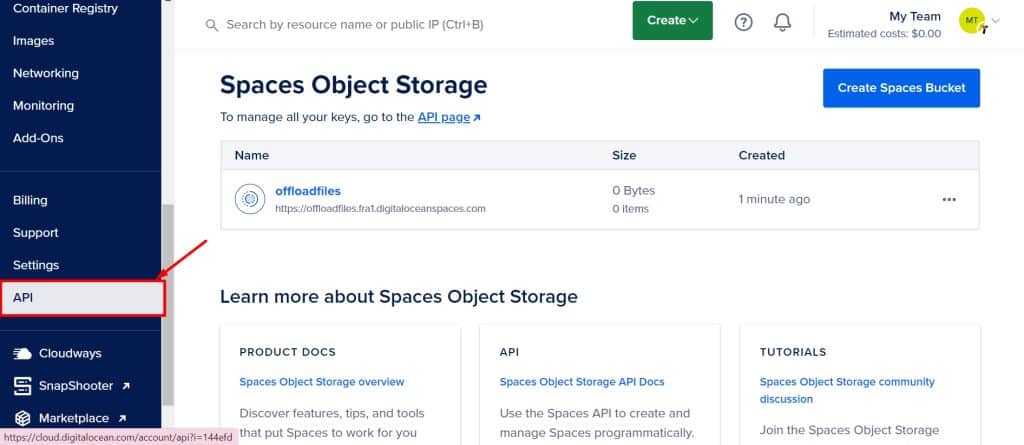Click the Size column header
Screen dimensions: 1024x445
624,156
